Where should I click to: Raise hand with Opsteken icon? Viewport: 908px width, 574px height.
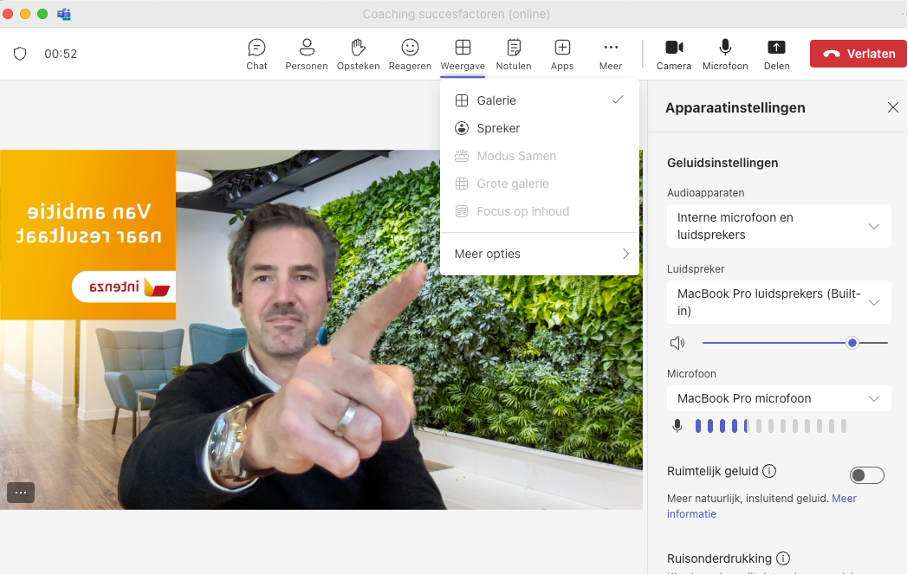tap(358, 53)
